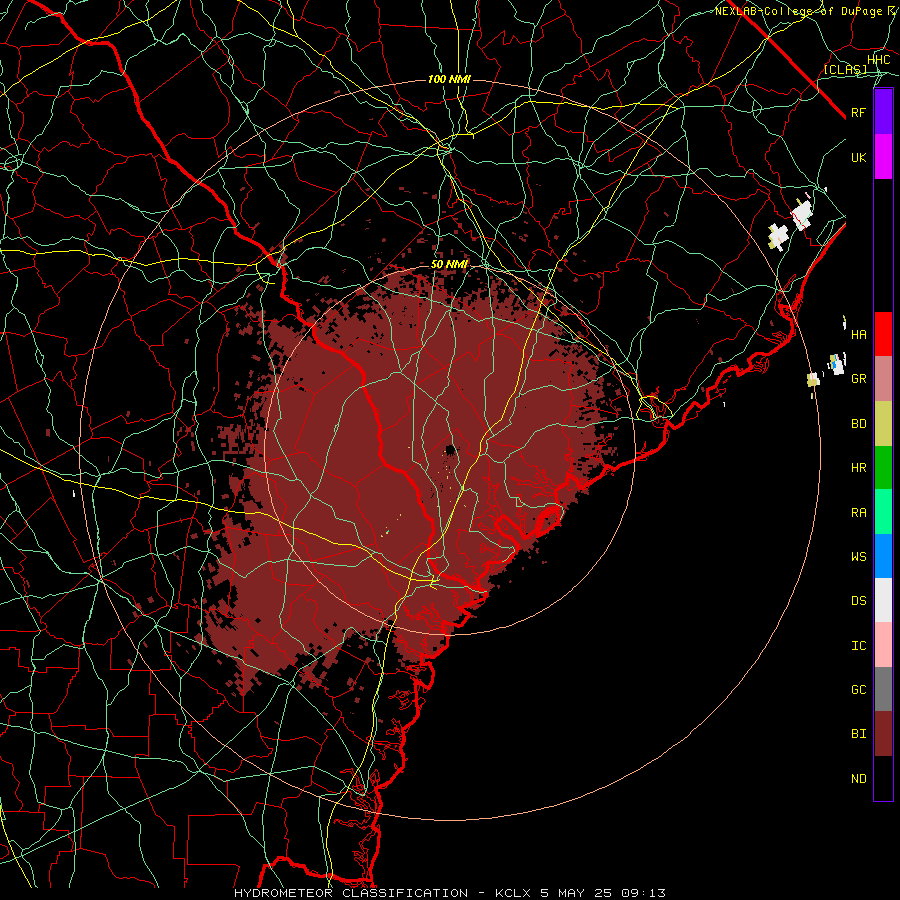Click the black radar site hole in the map
This screenshot has height=900, width=900.
[451, 449]
